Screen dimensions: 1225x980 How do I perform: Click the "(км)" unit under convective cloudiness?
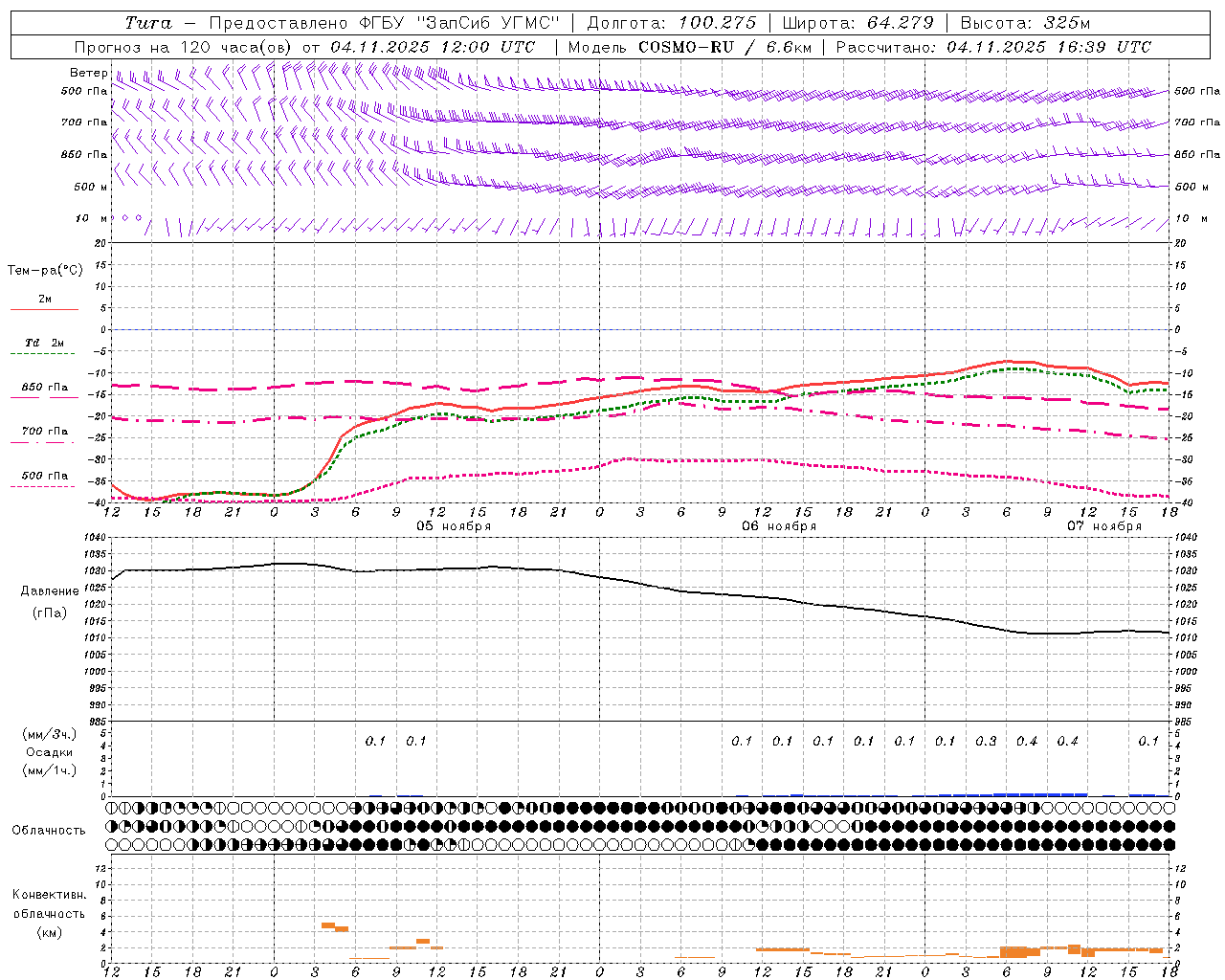tap(50, 932)
